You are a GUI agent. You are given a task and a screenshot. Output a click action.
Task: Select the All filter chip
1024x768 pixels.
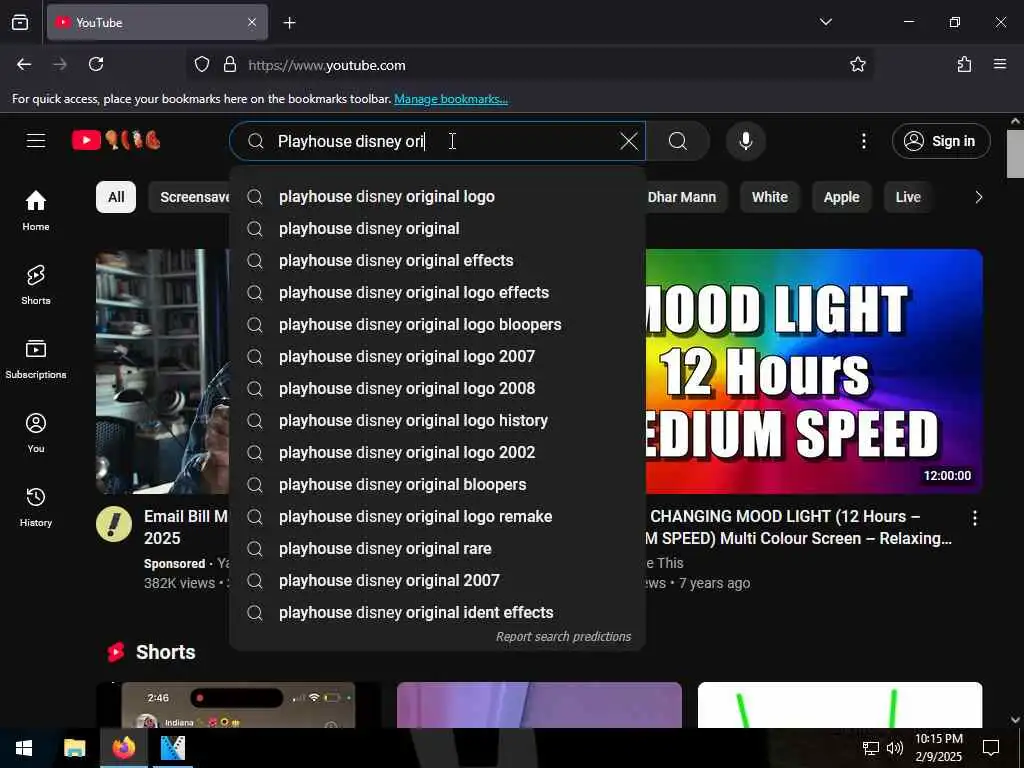116,197
